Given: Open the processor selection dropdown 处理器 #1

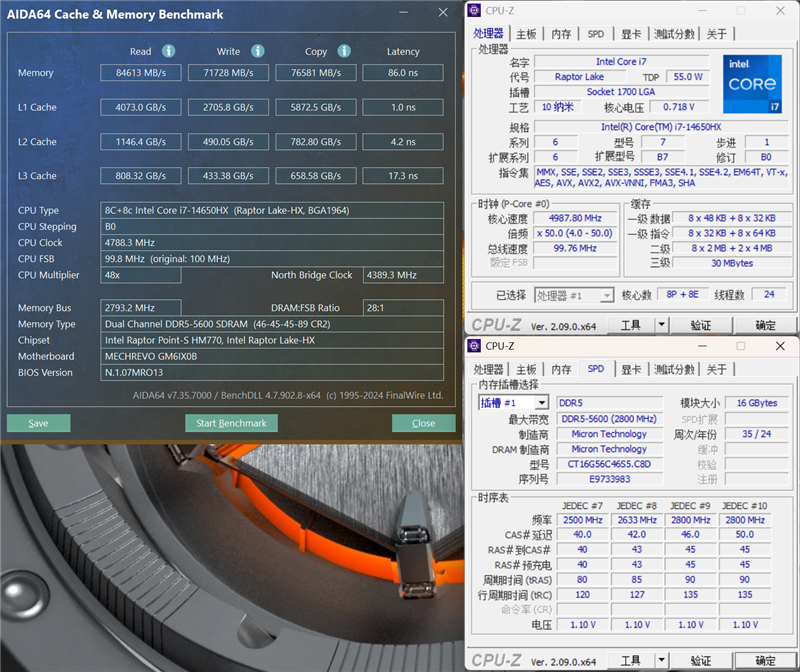Looking at the screenshot, I should [x=574, y=295].
